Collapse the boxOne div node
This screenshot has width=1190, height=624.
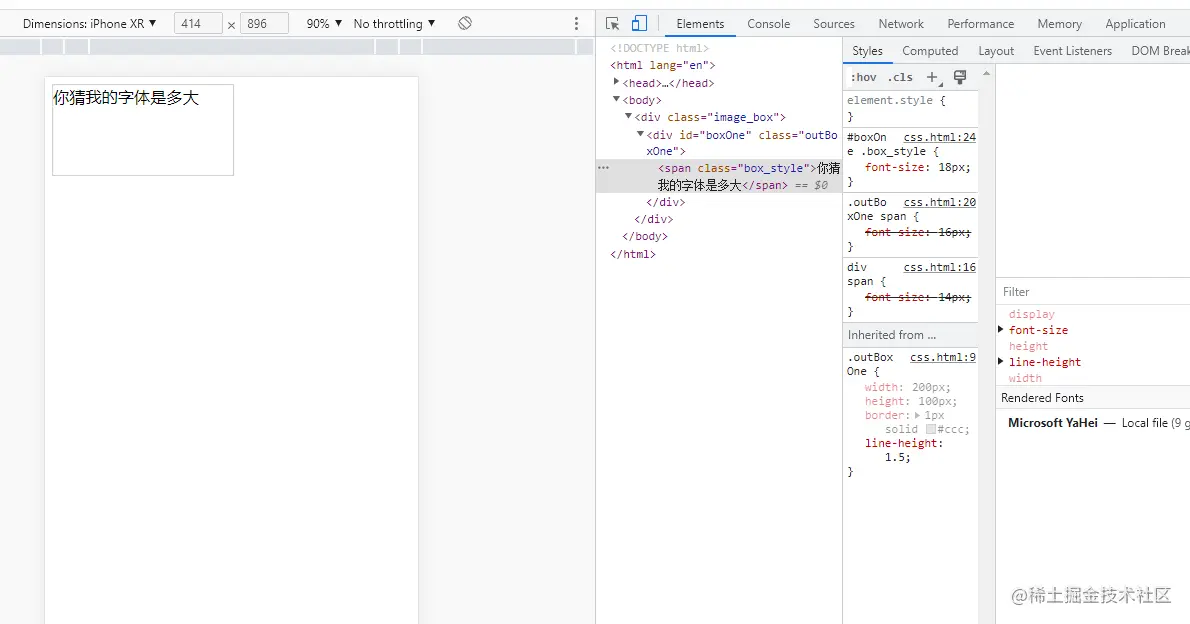641,134
